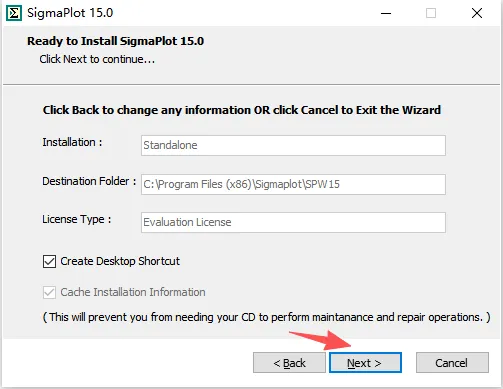This screenshot has width=503, height=389.
Task: Go back with the < Back button
Action: click(289, 363)
